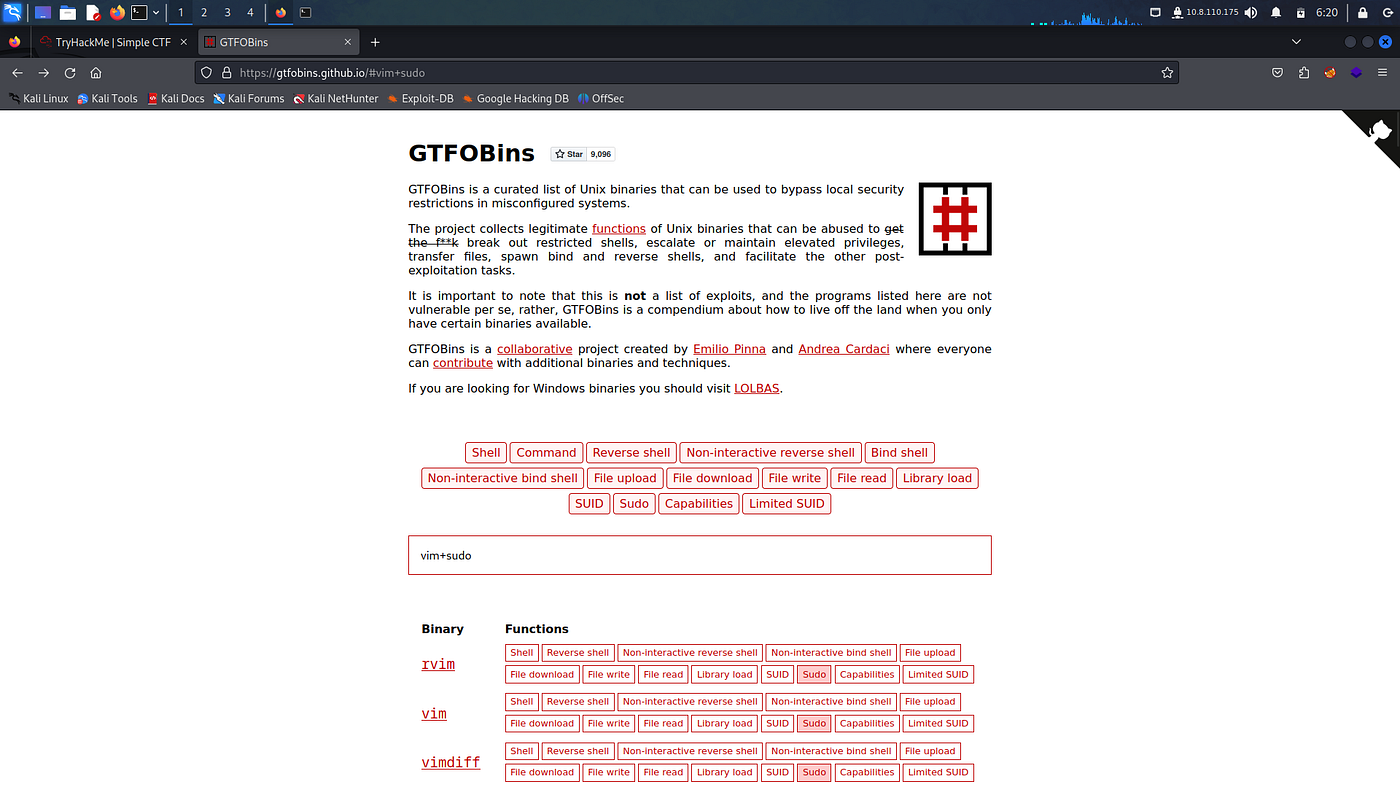Go forward one page

pyautogui.click(x=43, y=73)
